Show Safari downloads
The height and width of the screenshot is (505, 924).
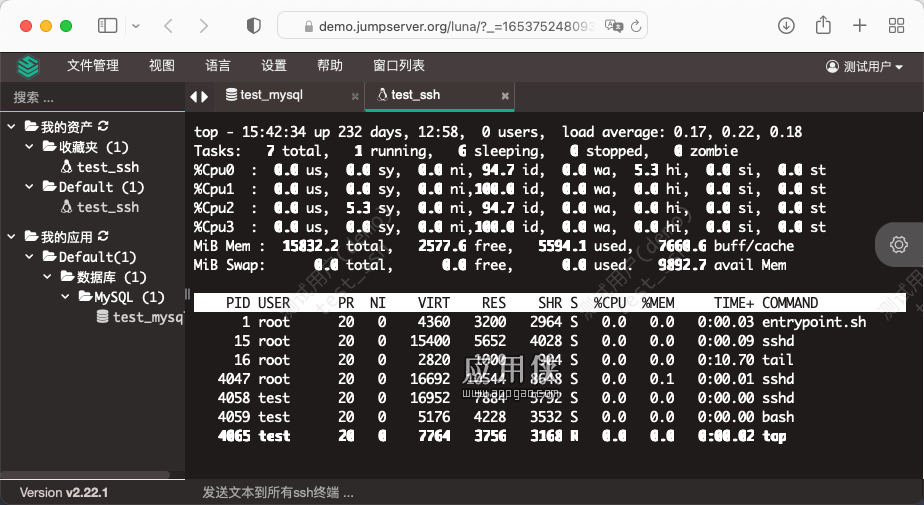point(786,25)
